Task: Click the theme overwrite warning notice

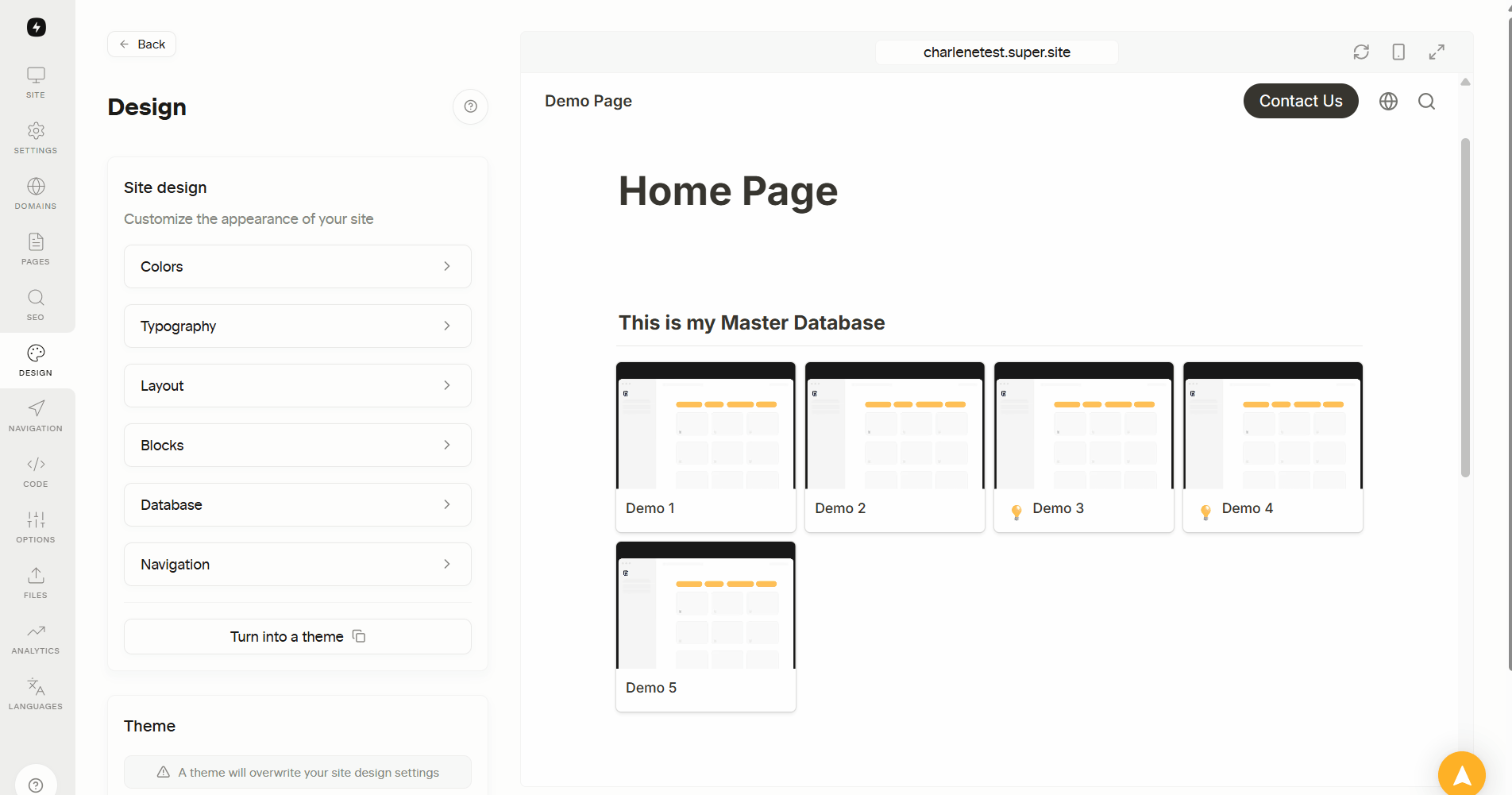Action: coord(298,772)
